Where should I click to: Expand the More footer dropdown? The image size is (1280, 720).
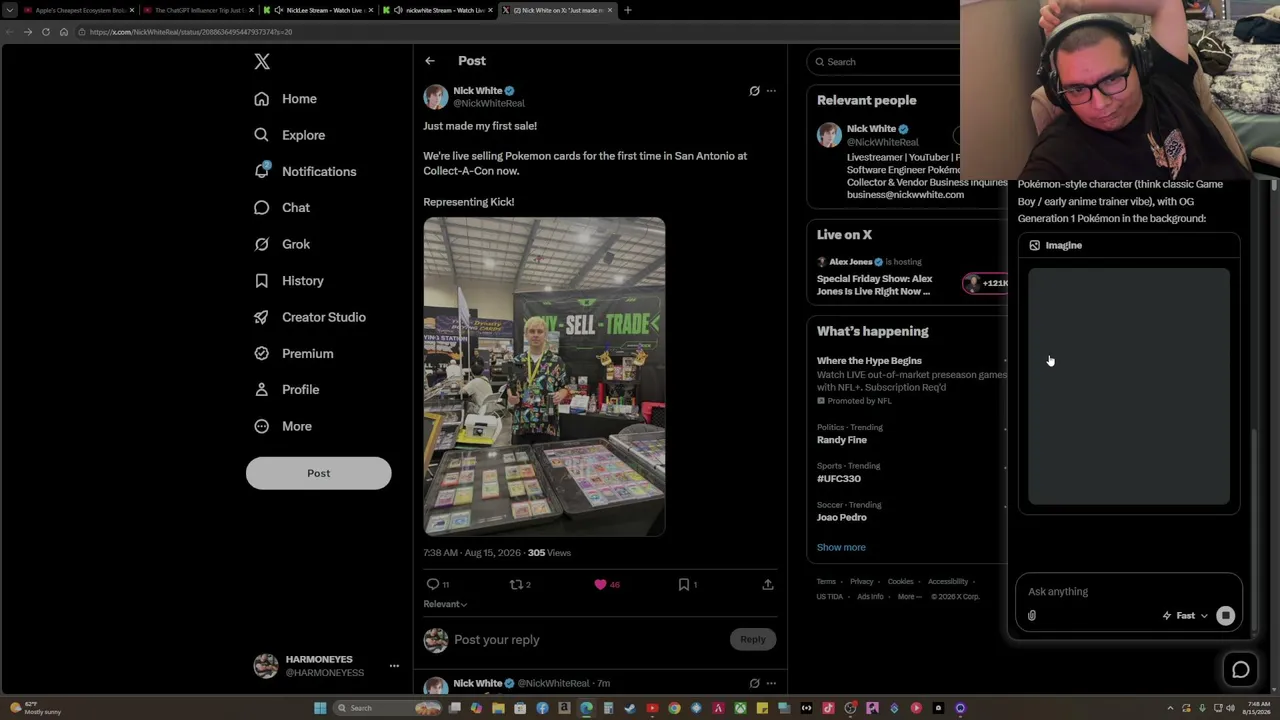point(909,597)
